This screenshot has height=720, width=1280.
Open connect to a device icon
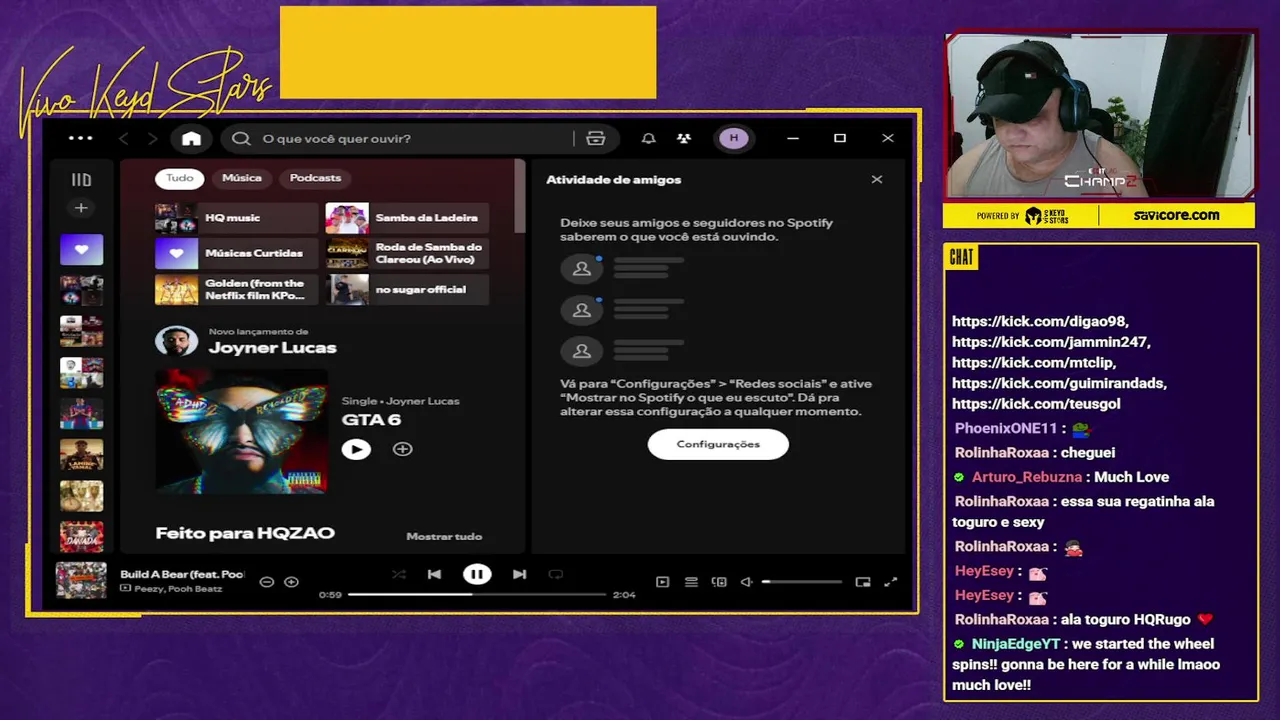pyautogui.click(x=719, y=582)
